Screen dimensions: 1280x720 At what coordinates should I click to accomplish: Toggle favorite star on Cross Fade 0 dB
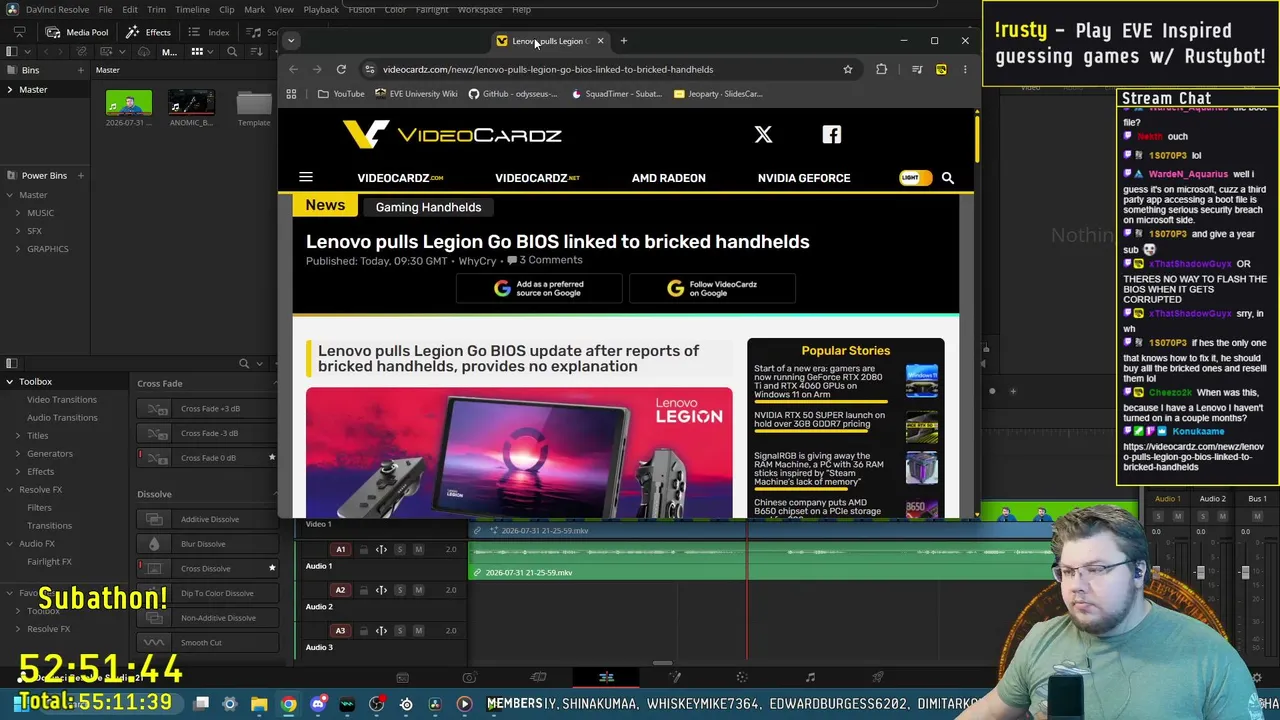(x=271, y=458)
